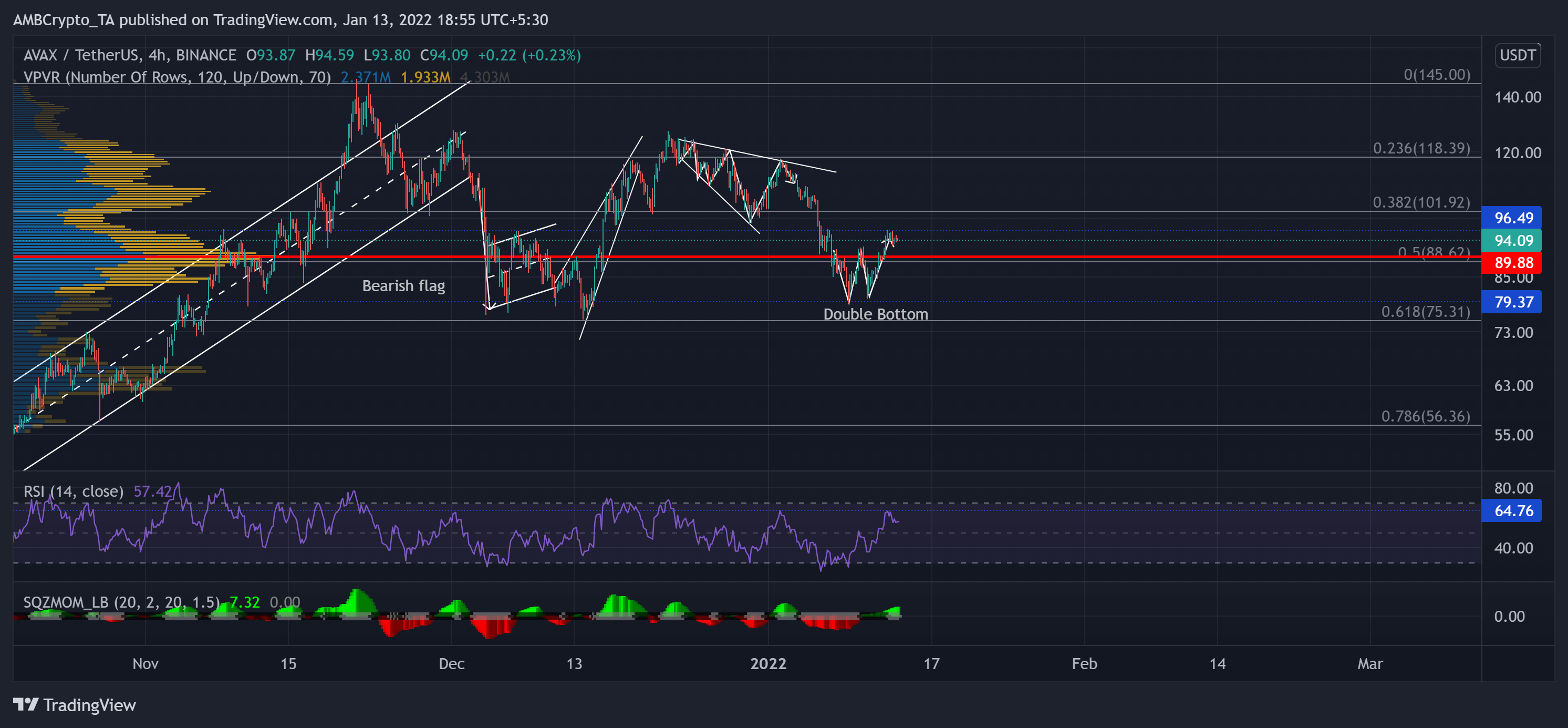
Task: Toggle the USDT currency unit button
Action: click(x=1518, y=55)
